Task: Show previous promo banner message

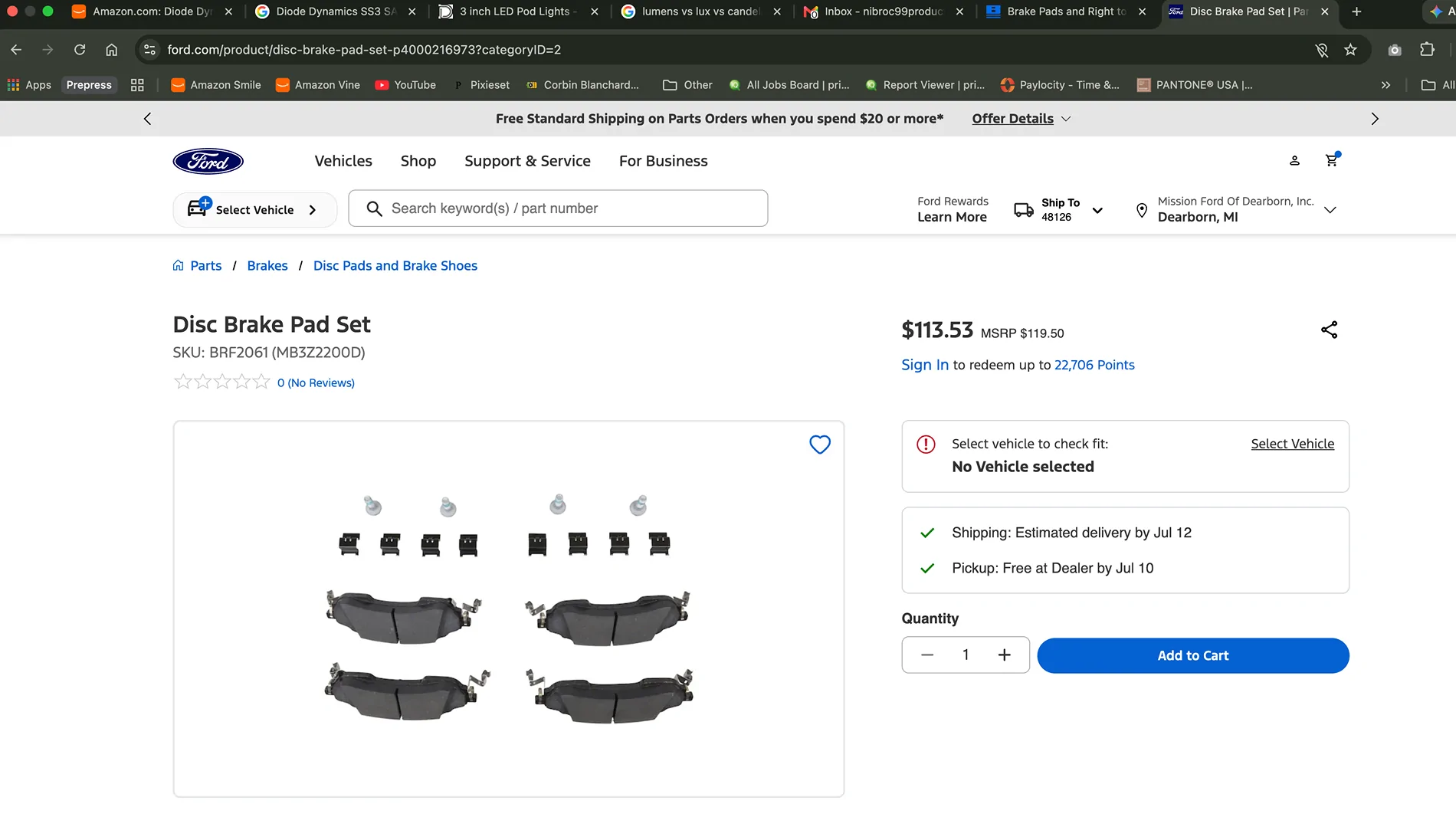Action: coord(147,119)
